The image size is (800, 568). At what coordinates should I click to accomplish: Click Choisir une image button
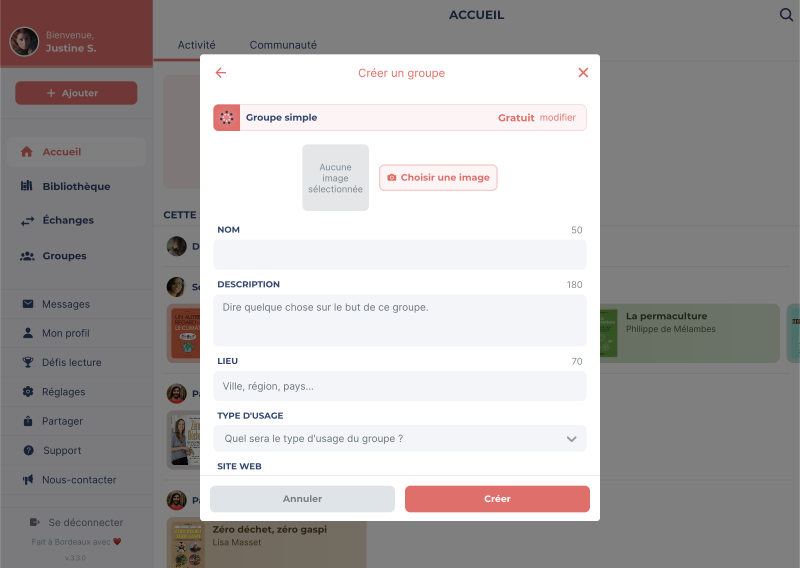[x=438, y=178]
